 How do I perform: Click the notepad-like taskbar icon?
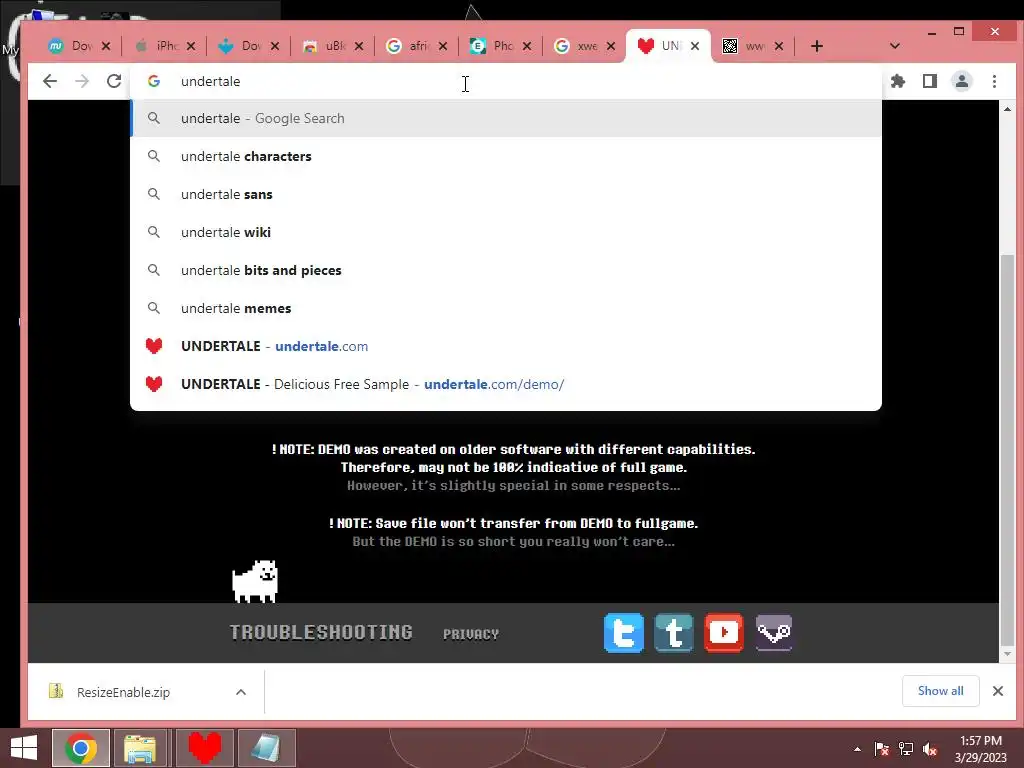[x=266, y=748]
